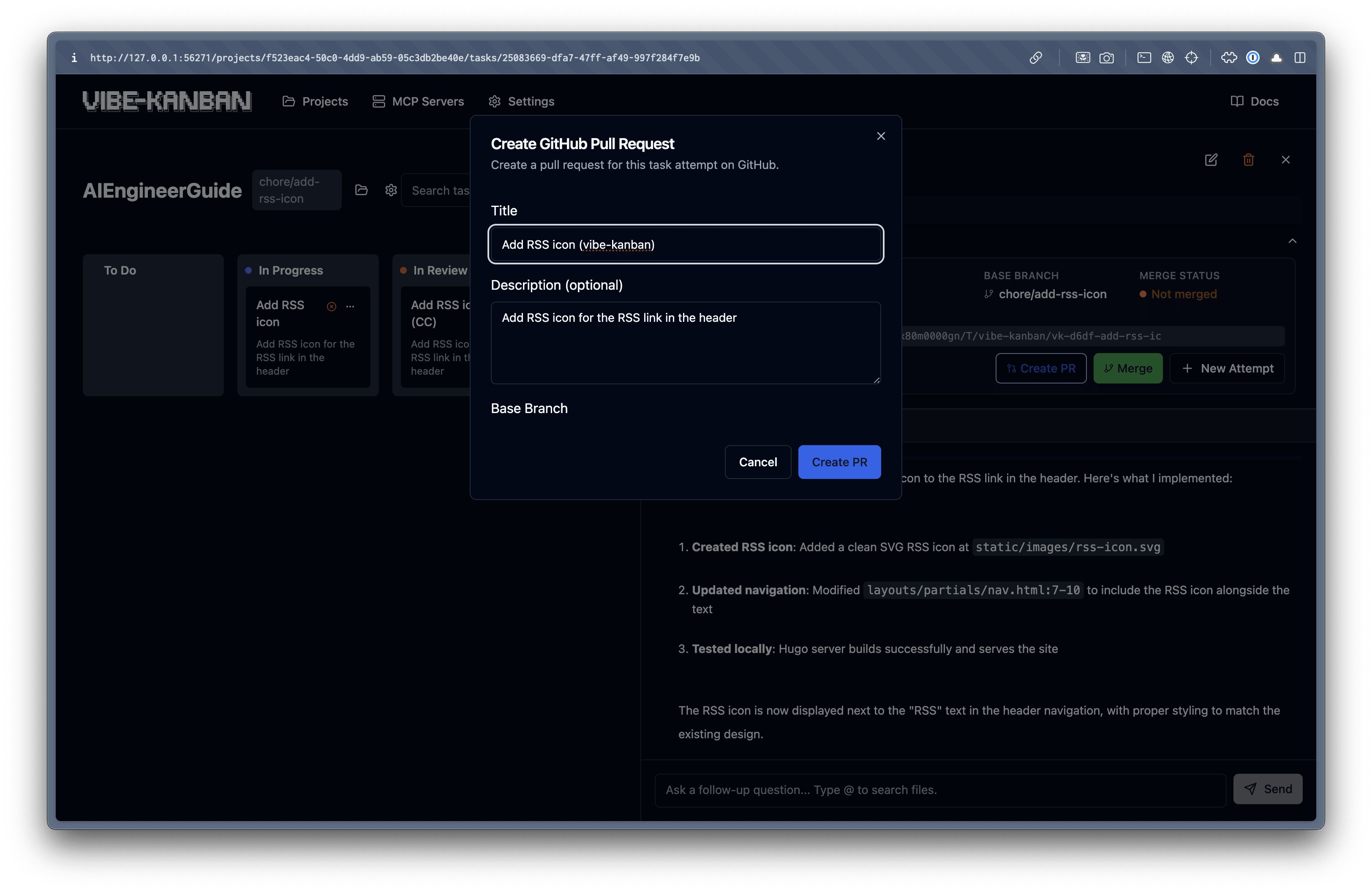Close the task details panel

pos(1285,160)
